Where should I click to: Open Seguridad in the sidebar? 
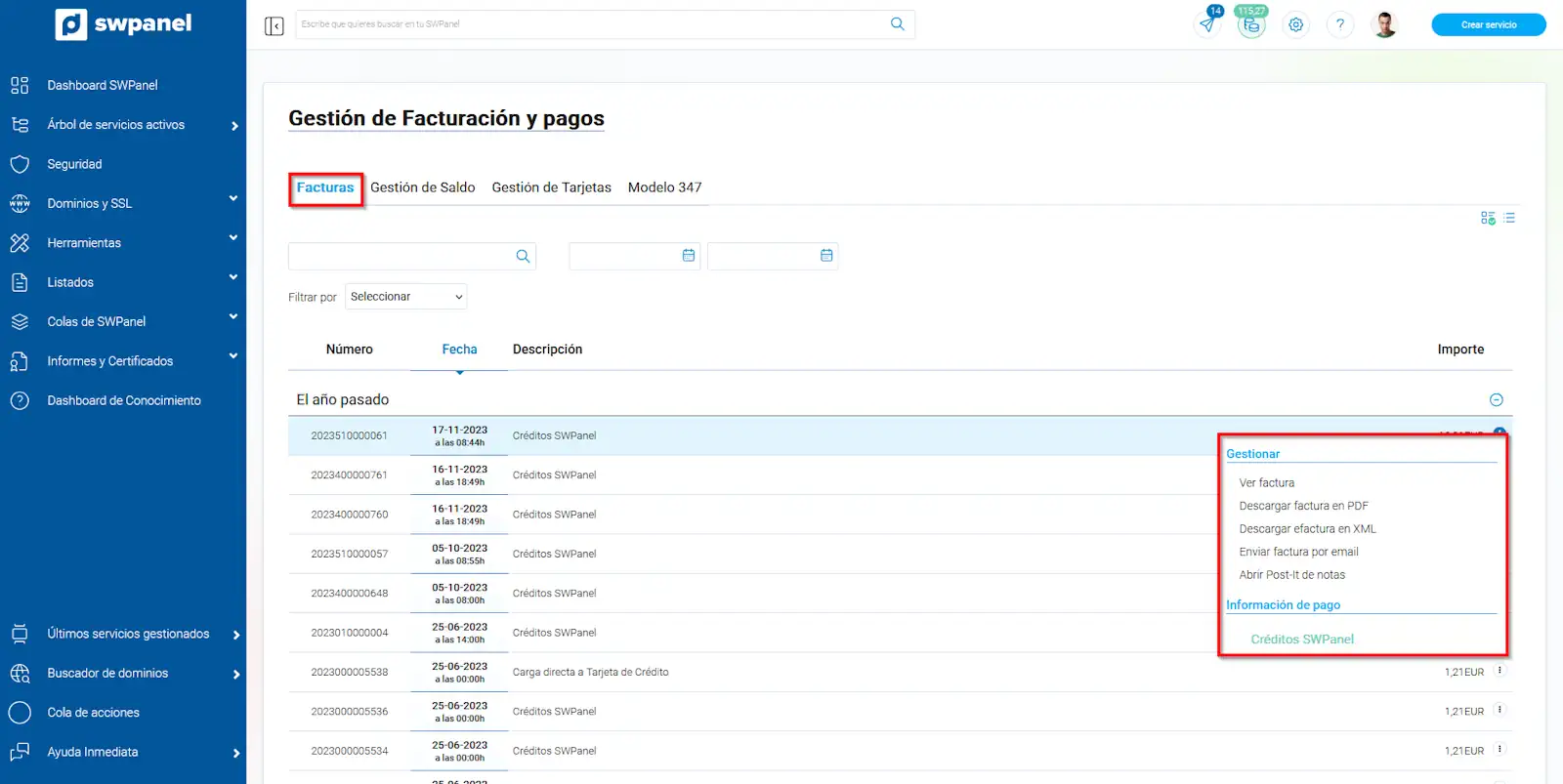[74, 164]
